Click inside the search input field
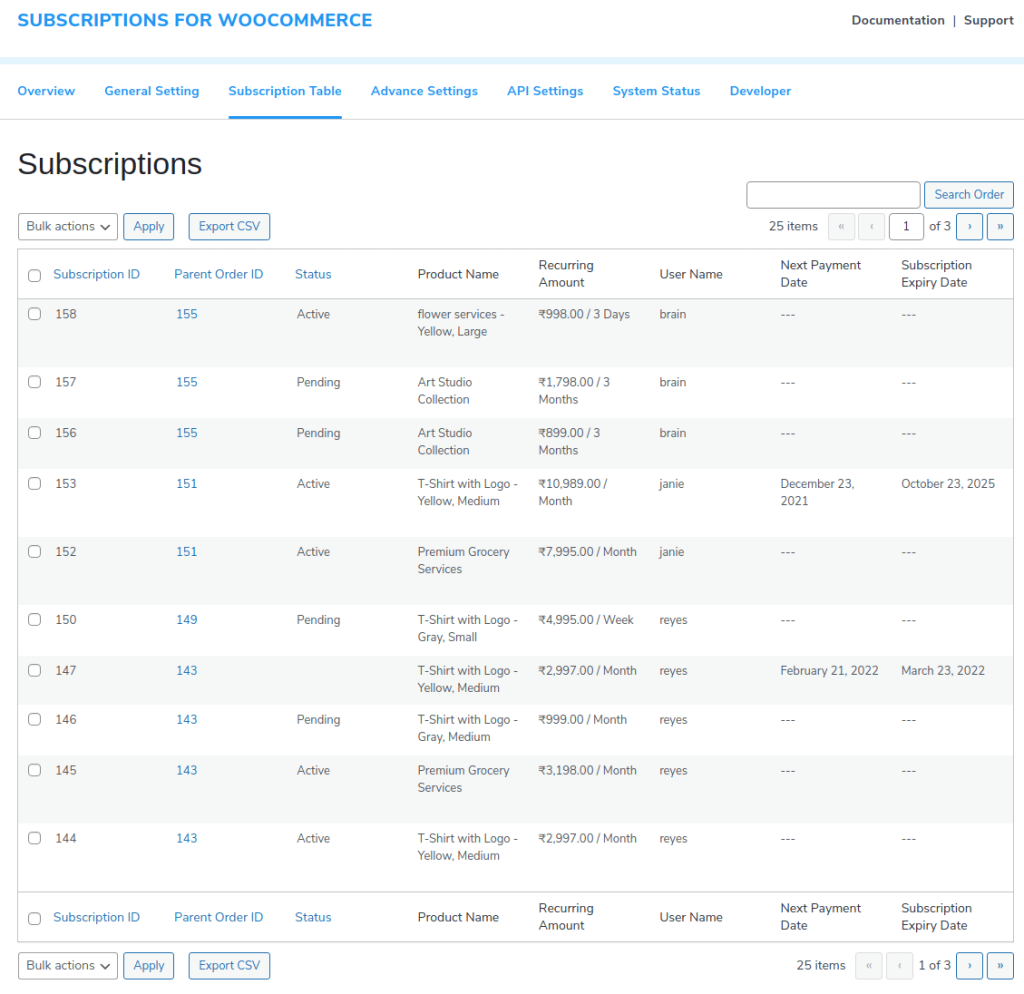The height and width of the screenshot is (994, 1024). click(832, 194)
